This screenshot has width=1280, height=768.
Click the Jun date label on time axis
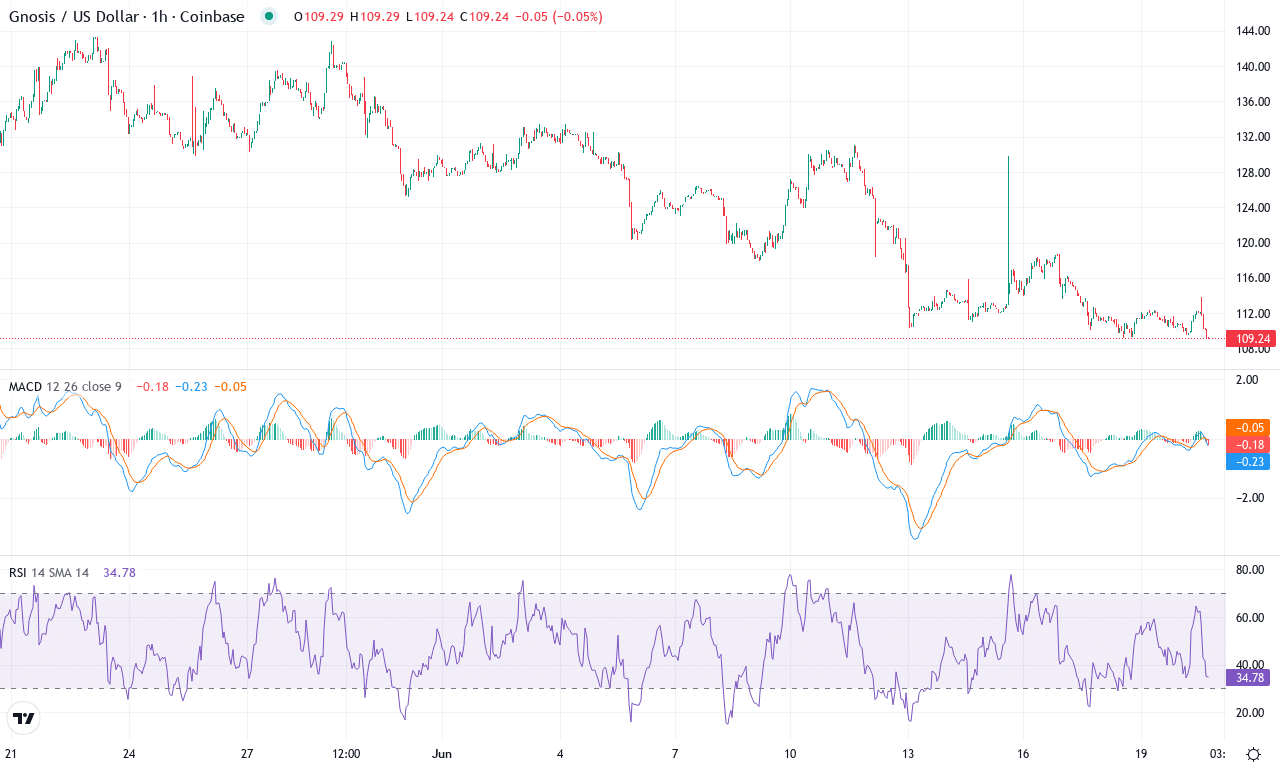pos(443,753)
